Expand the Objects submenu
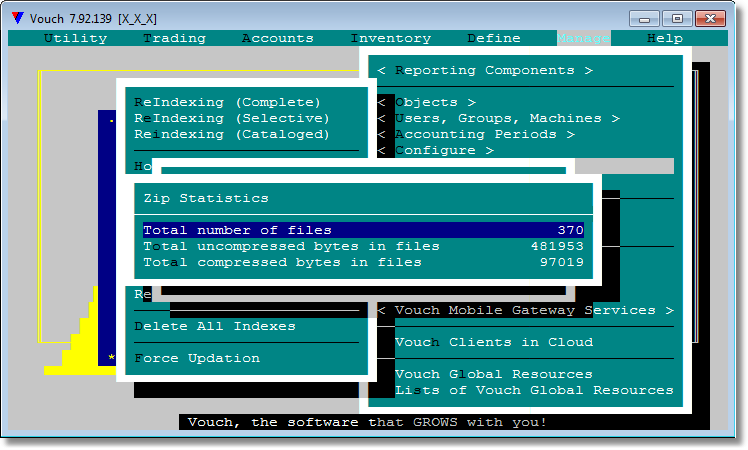748x450 pixels. [426, 103]
